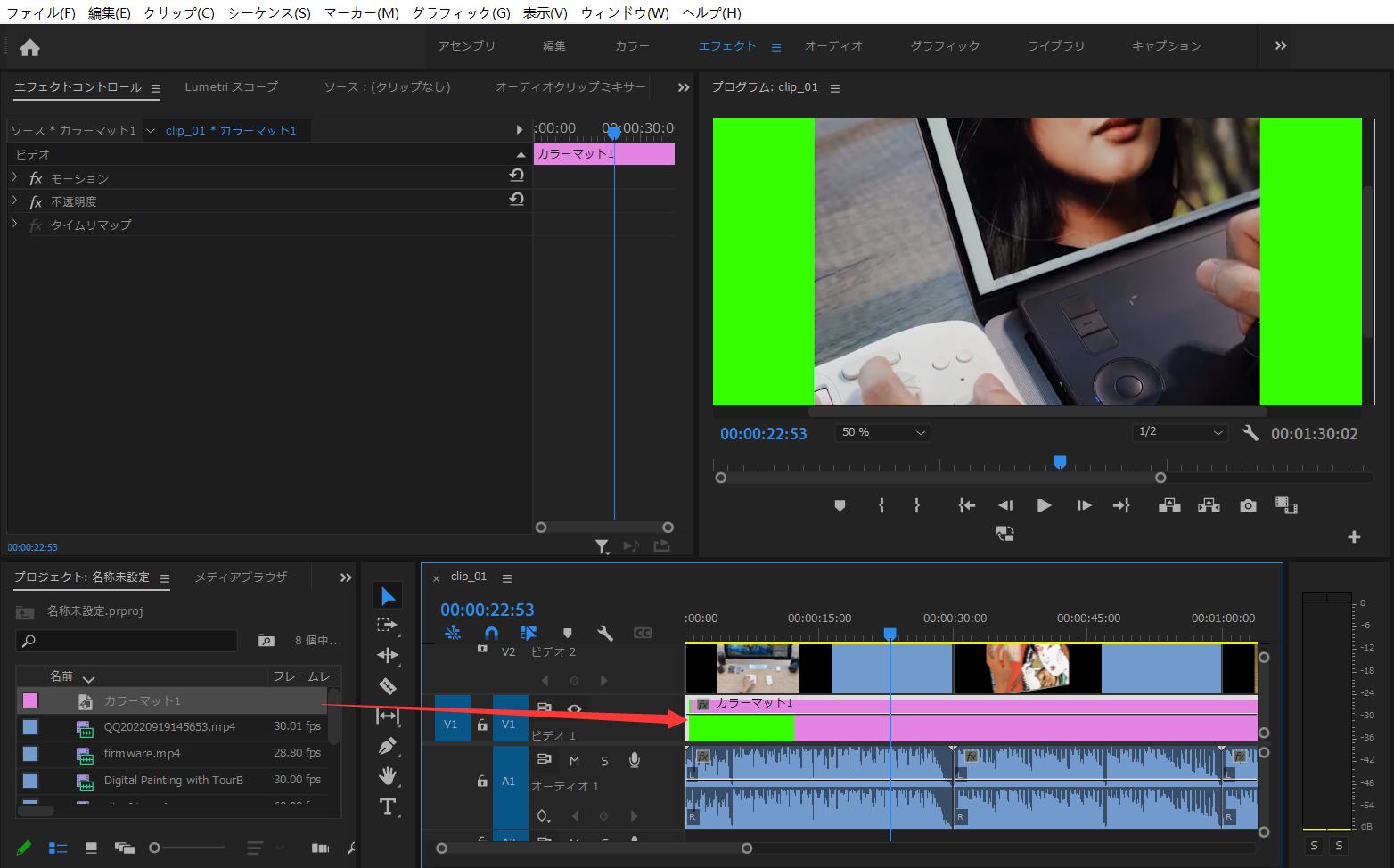Click new bin folder icon in Project
This screenshot has height=868, width=1394.
[266, 640]
